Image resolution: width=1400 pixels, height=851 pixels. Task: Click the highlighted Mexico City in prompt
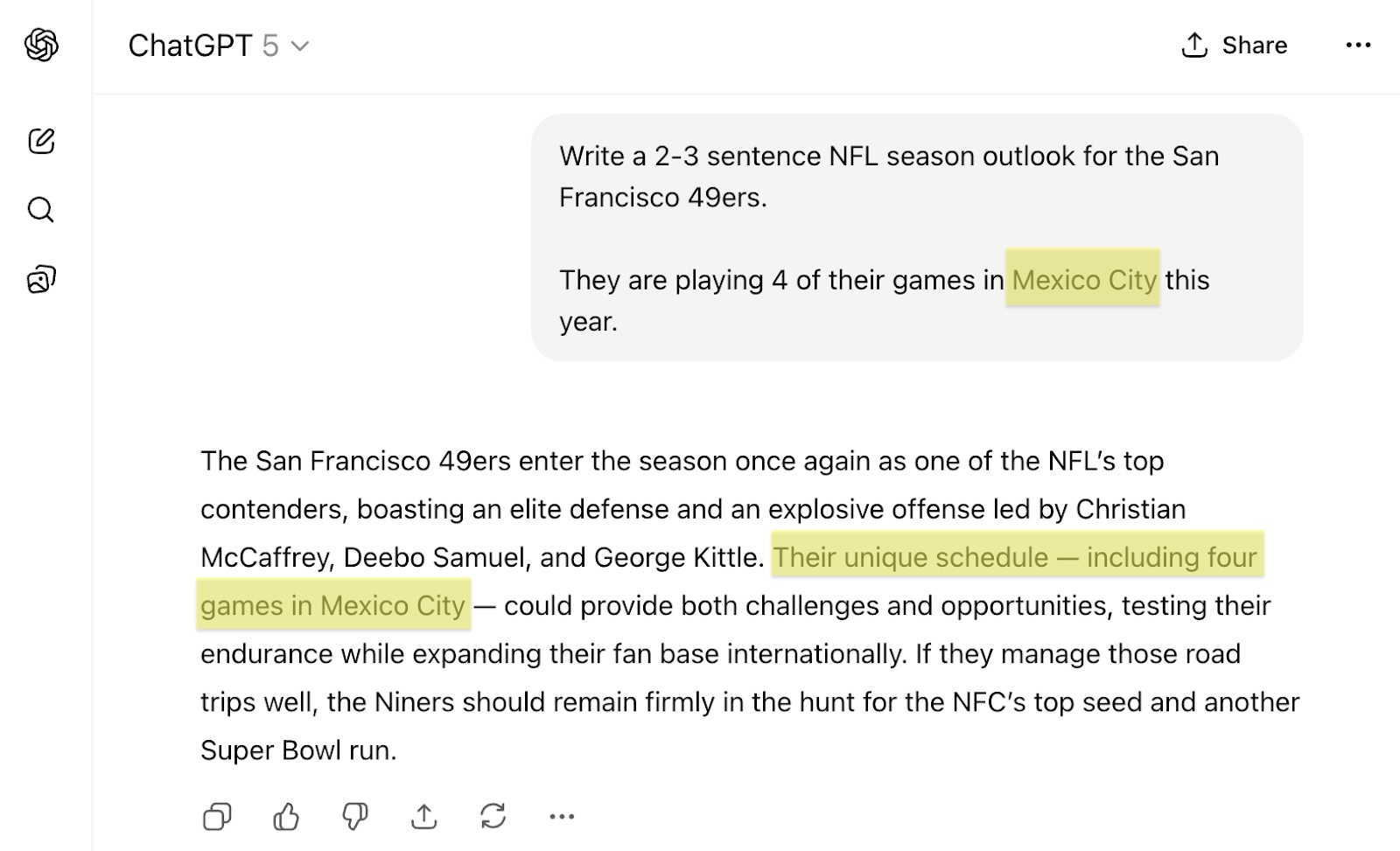coord(1083,280)
